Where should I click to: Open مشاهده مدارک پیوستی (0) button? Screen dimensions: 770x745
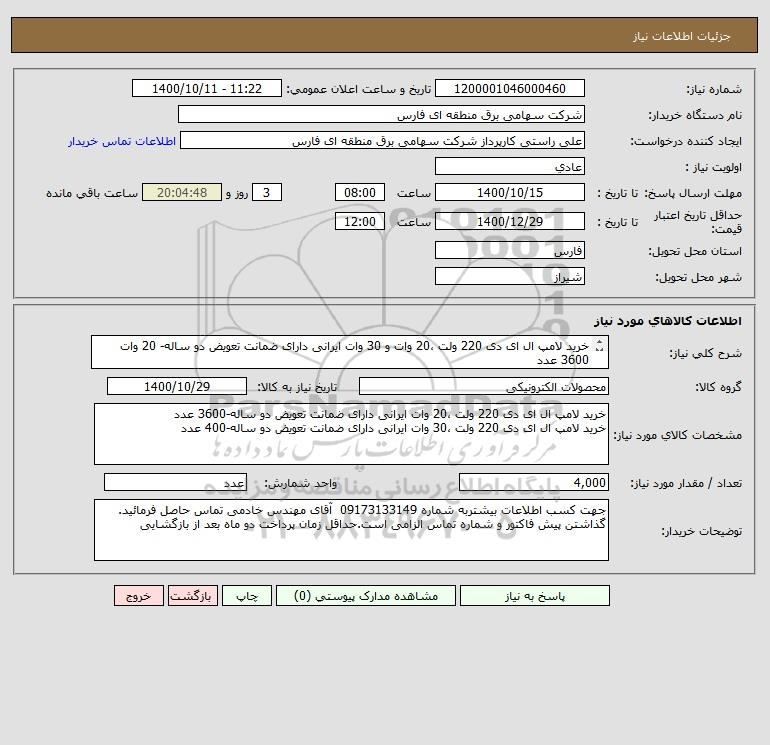click(x=366, y=596)
